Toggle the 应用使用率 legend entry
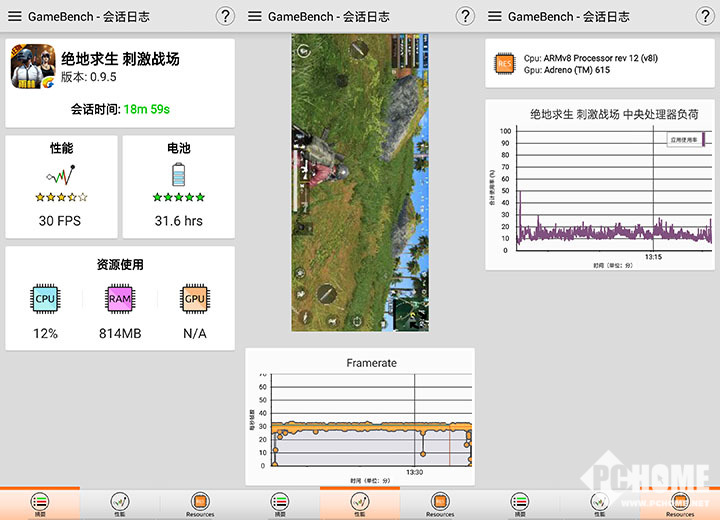 tap(686, 140)
